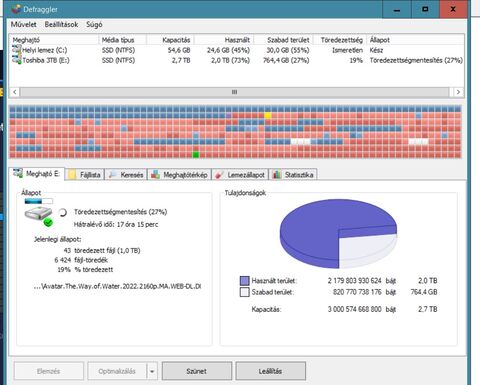Switch to the Fájllista tab
Viewport: 480px width, 385px height.
point(85,175)
